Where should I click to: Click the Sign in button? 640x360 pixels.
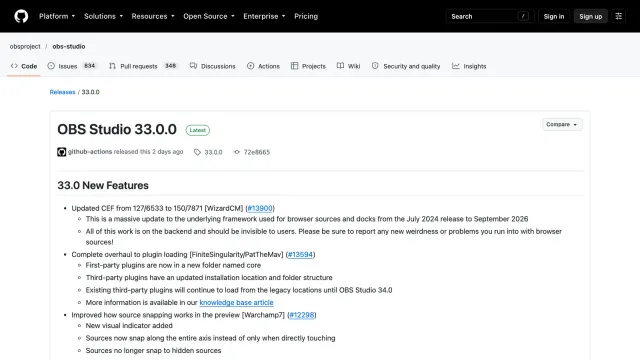553,16
